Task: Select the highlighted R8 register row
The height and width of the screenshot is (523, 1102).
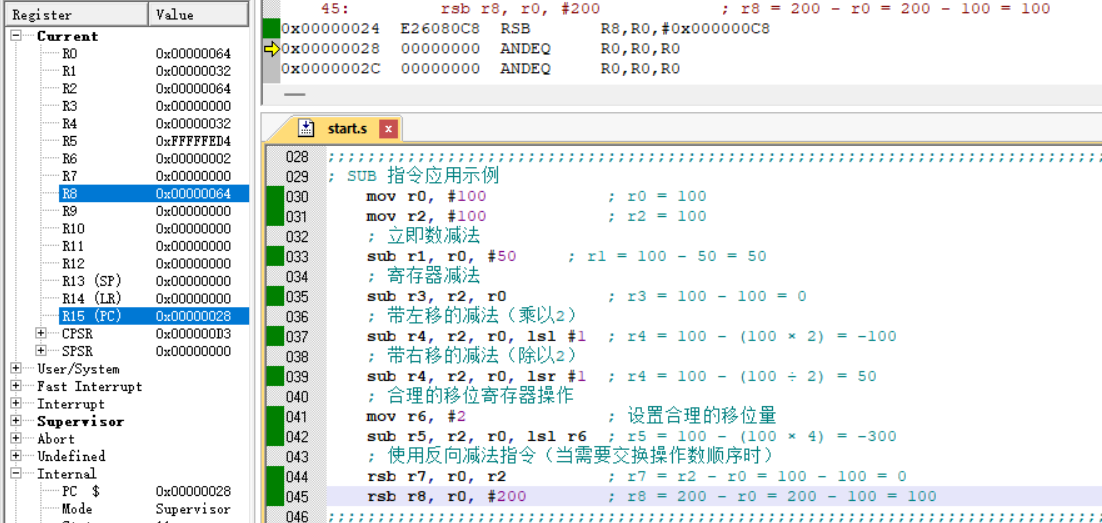Action: [154, 193]
